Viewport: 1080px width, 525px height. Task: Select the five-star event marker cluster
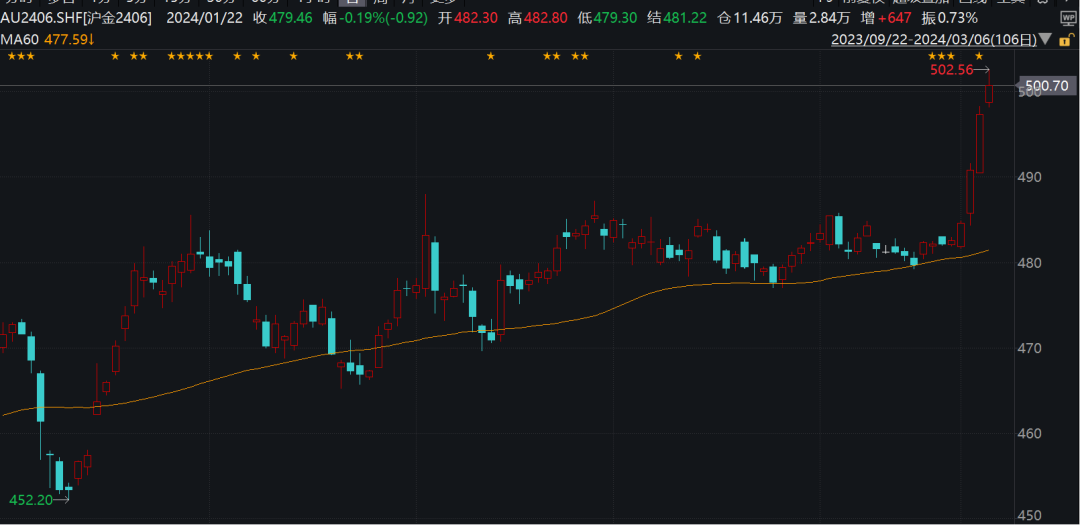190,56
